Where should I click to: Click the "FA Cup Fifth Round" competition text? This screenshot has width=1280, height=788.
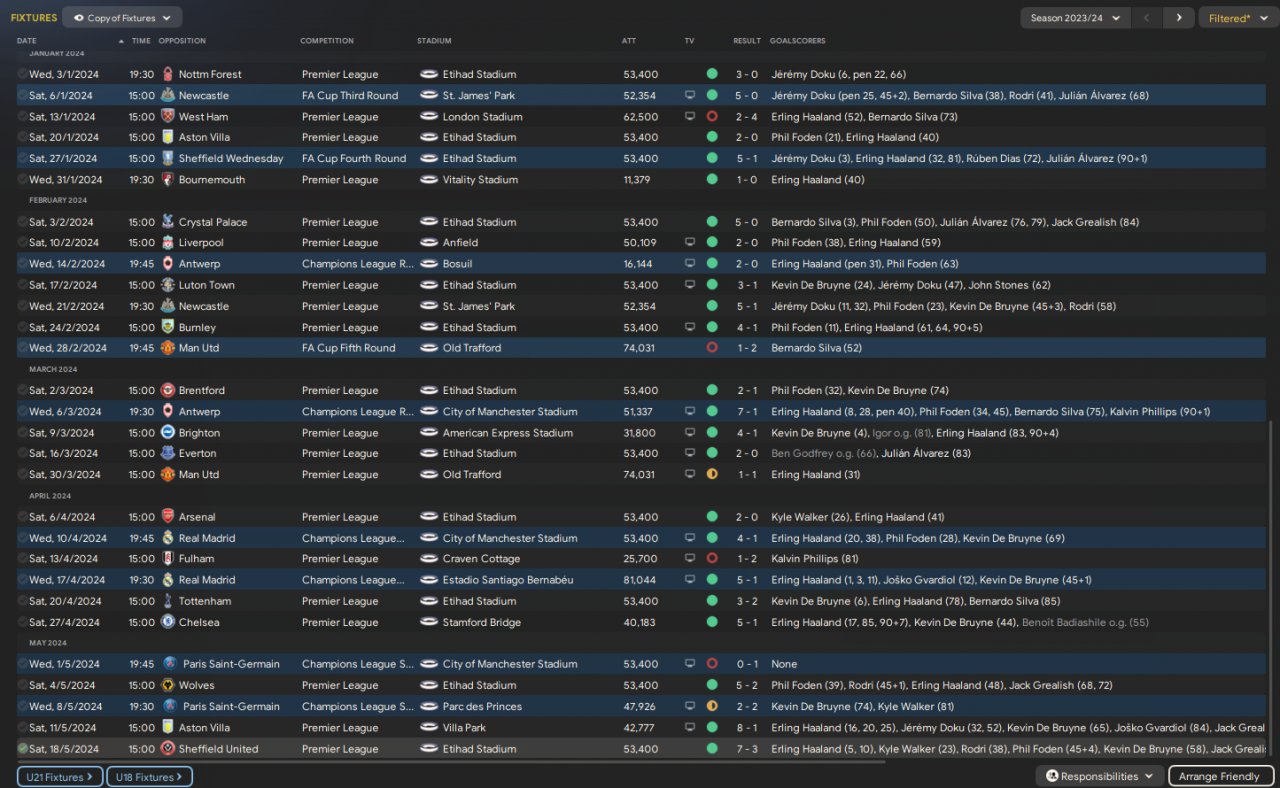pos(349,348)
